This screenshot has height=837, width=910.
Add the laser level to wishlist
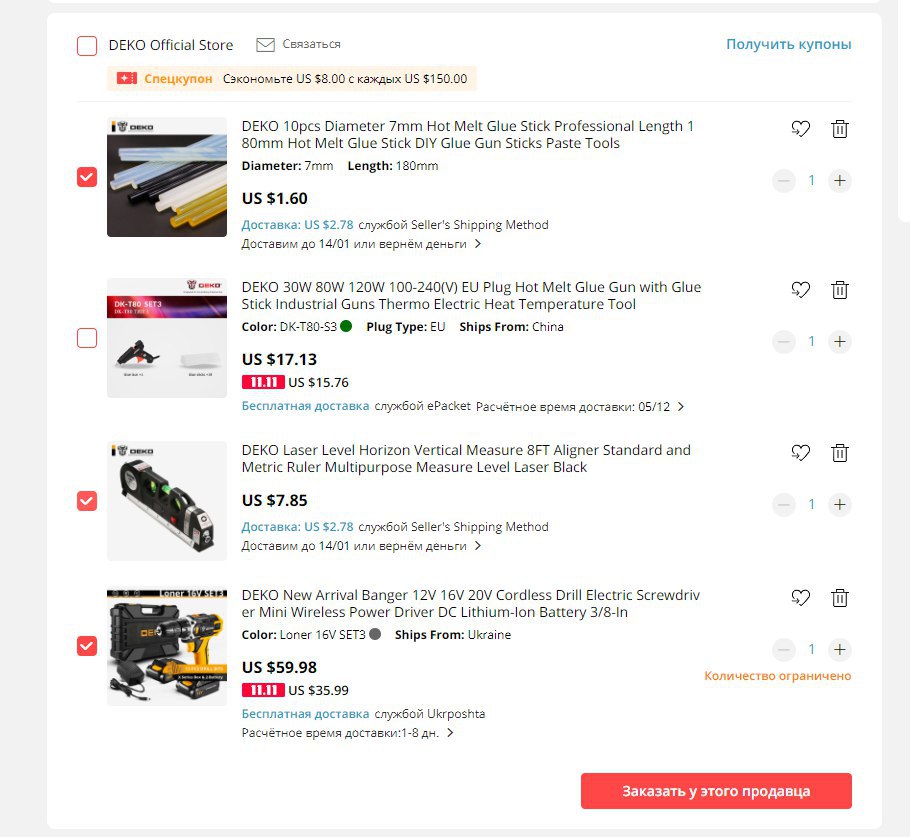click(800, 453)
